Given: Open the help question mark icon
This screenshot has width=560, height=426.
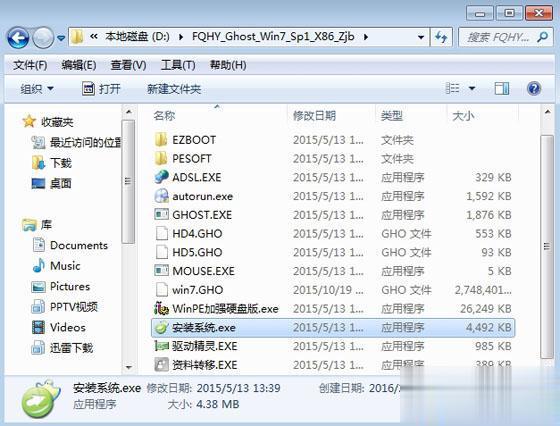Looking at the screenshot, I should 534,88.
